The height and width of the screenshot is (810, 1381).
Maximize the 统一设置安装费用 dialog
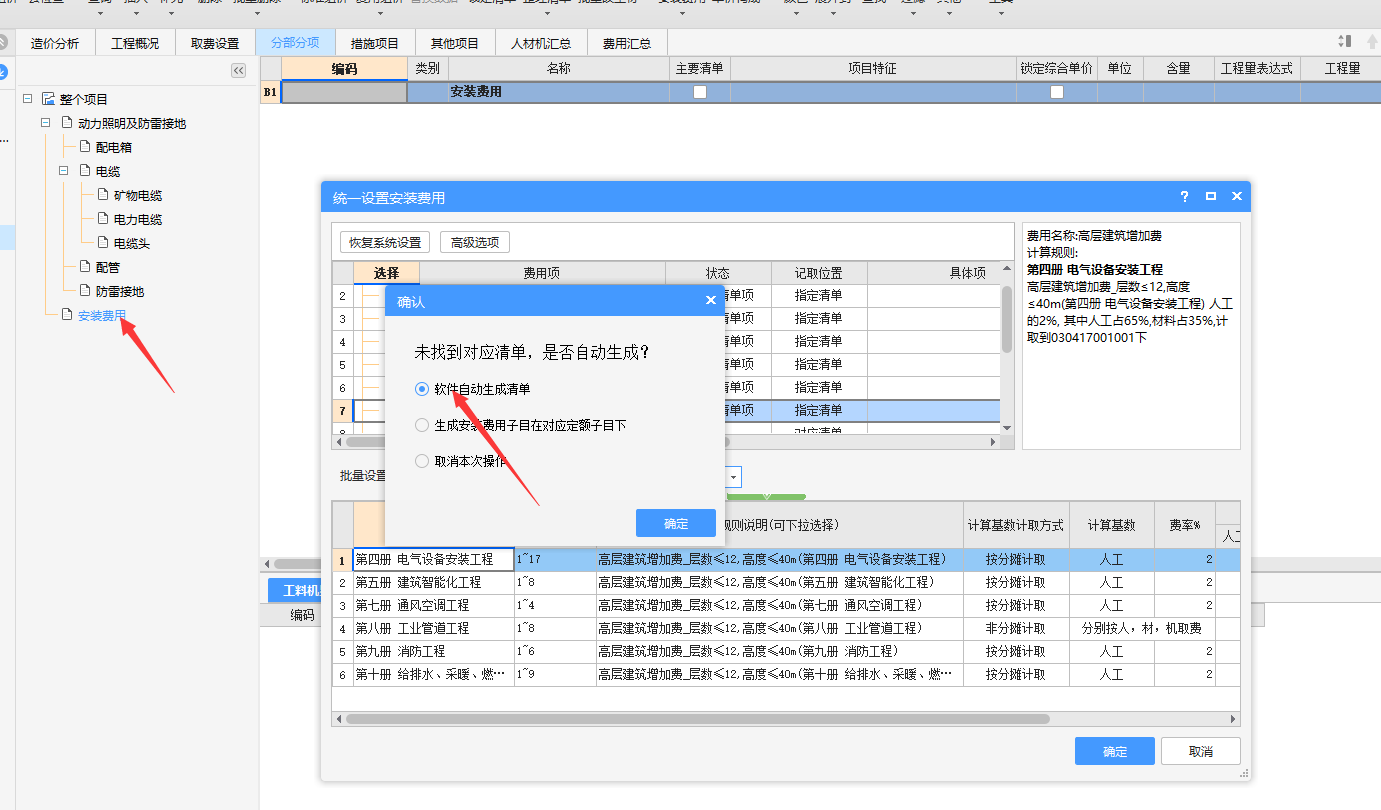click(x=1210, y=196)
